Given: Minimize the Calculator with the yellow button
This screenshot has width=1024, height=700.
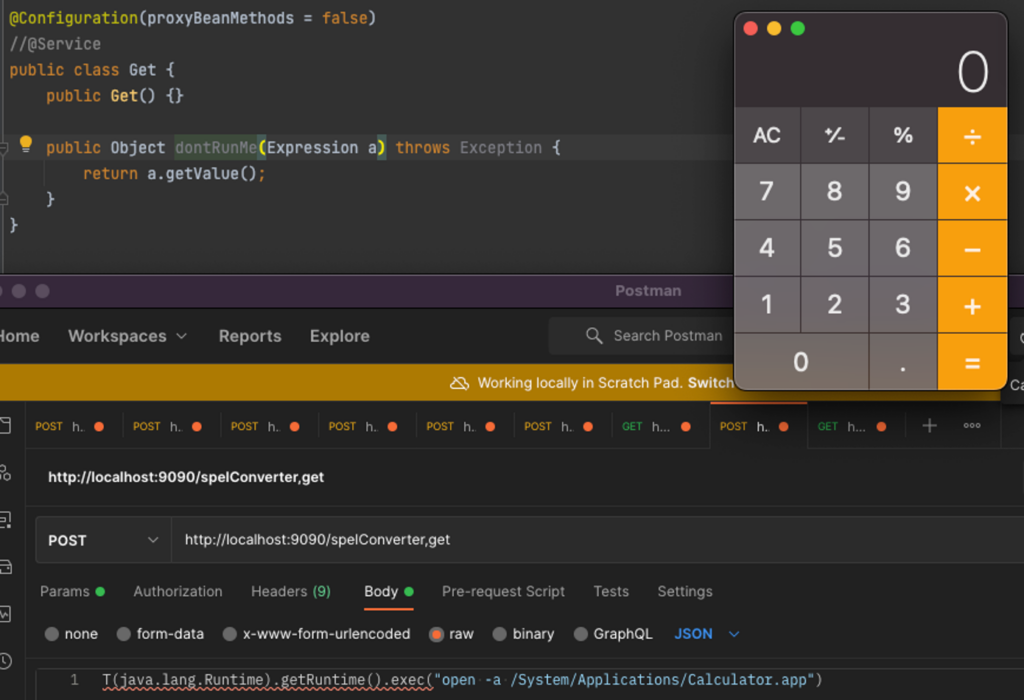Looking at the screenshot, I should pos(774,29).
